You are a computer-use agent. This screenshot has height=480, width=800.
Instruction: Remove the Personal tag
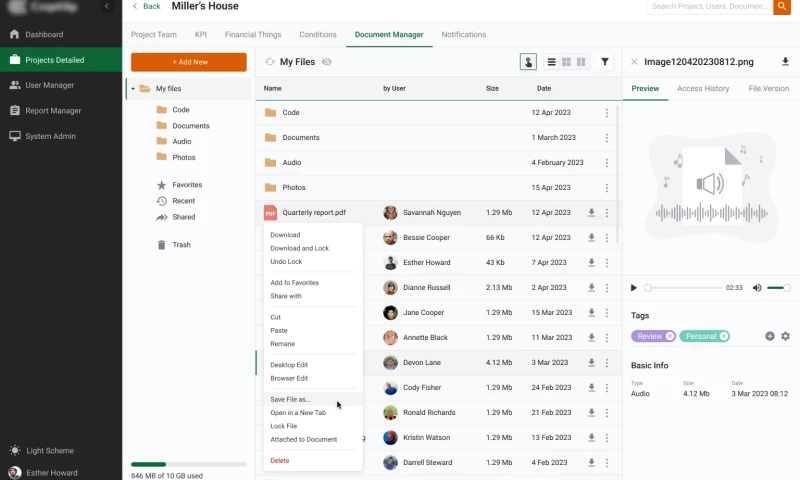723,336
